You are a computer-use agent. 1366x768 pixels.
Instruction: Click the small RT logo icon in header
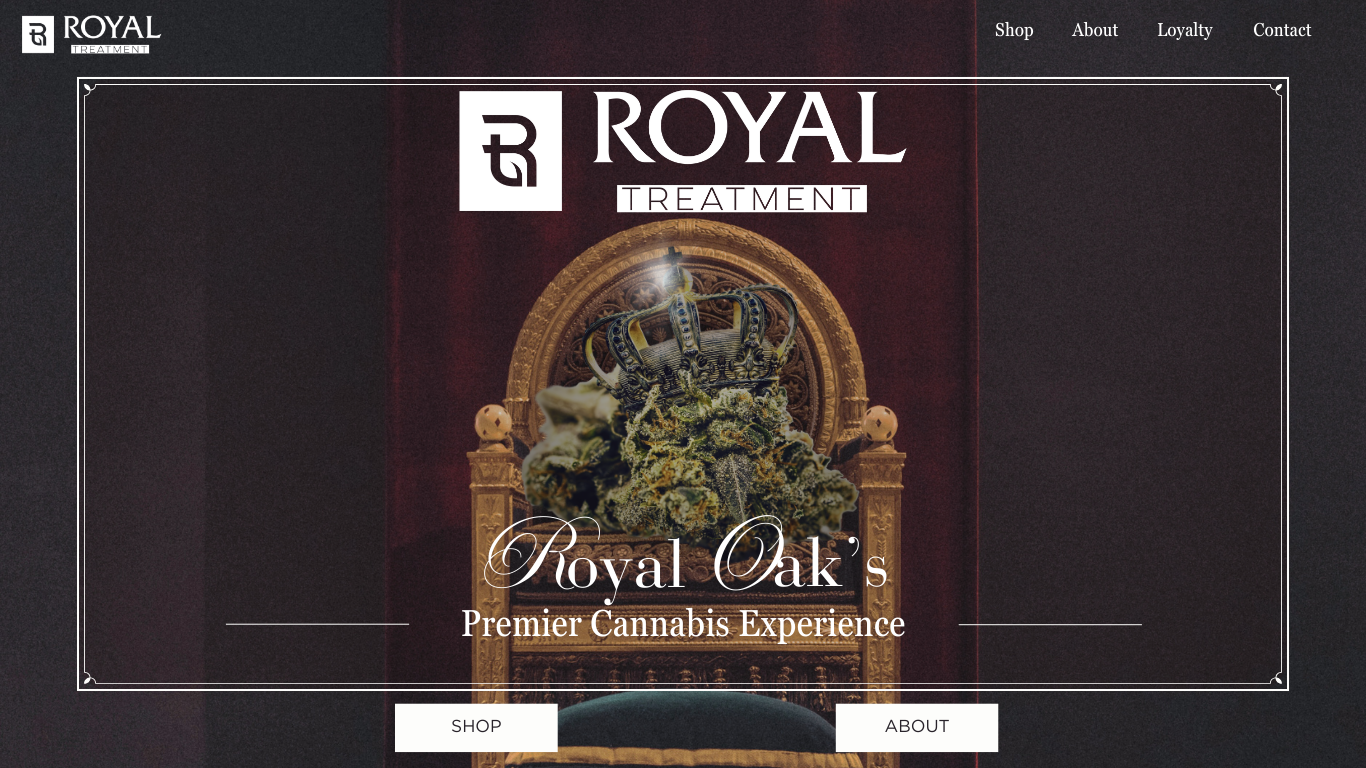tap(38, 34)
